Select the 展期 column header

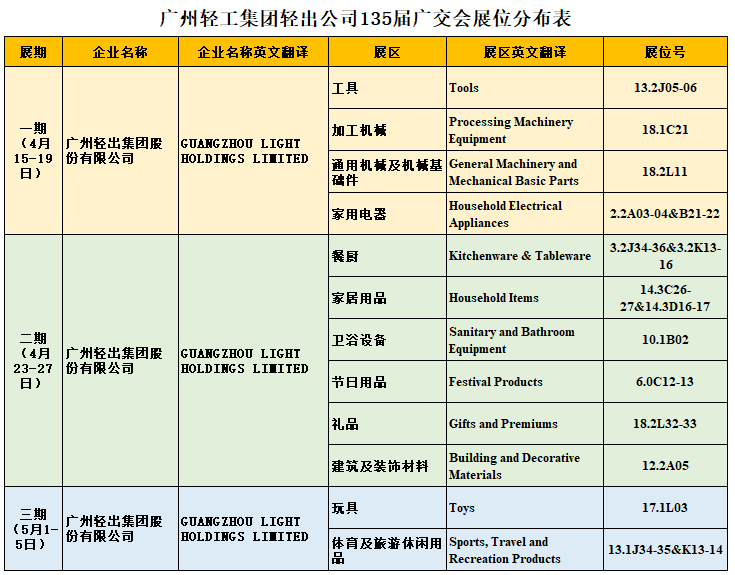33,52
